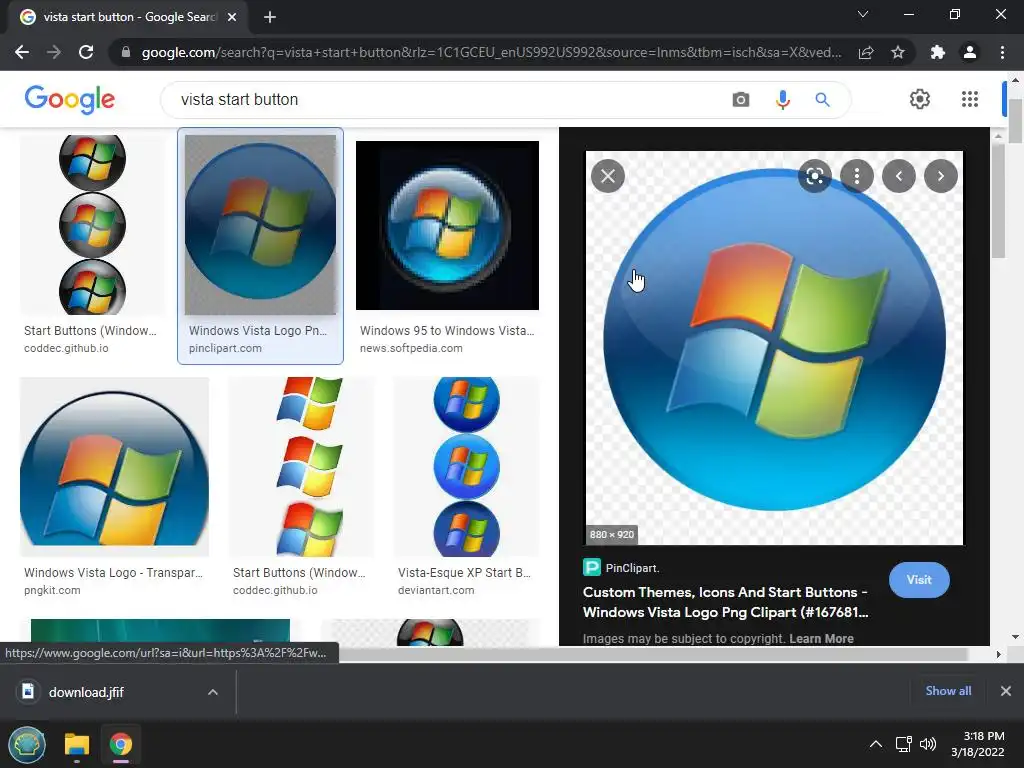Open preview panel three-dot options
This screenshot has width=1024, height=768.
point(857,176)
